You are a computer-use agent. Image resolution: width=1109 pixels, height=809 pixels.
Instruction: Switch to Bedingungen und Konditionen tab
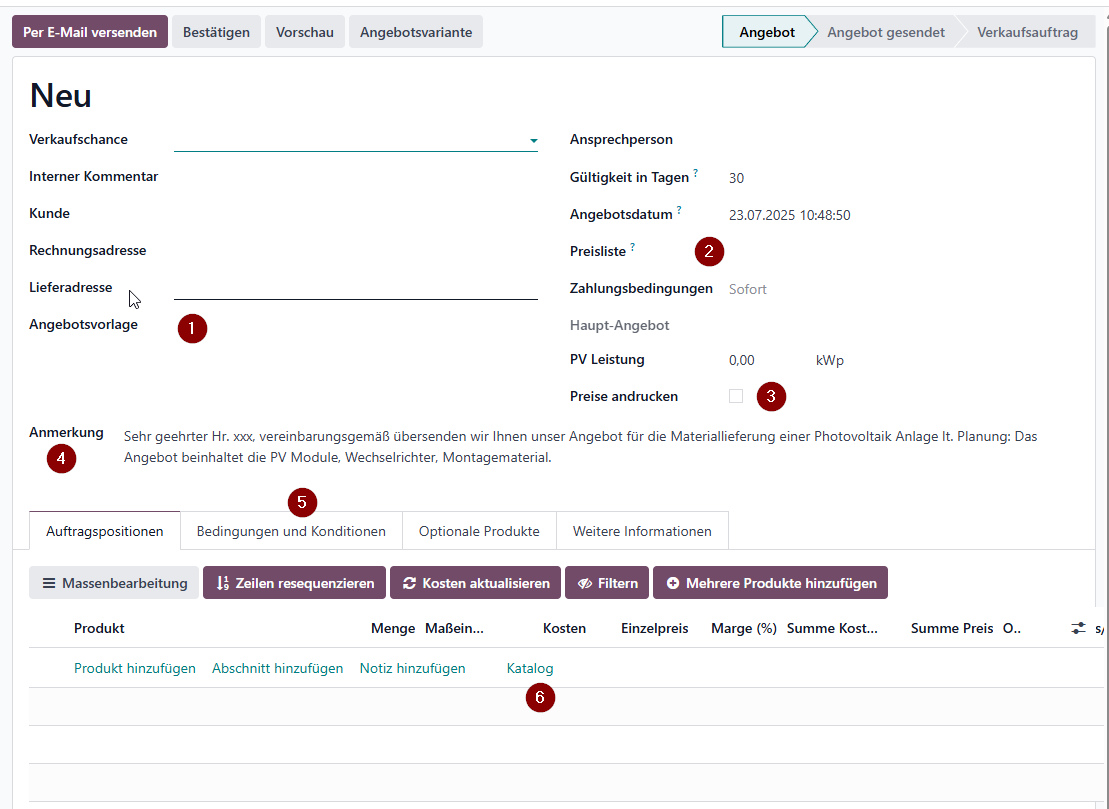point(291,531)
